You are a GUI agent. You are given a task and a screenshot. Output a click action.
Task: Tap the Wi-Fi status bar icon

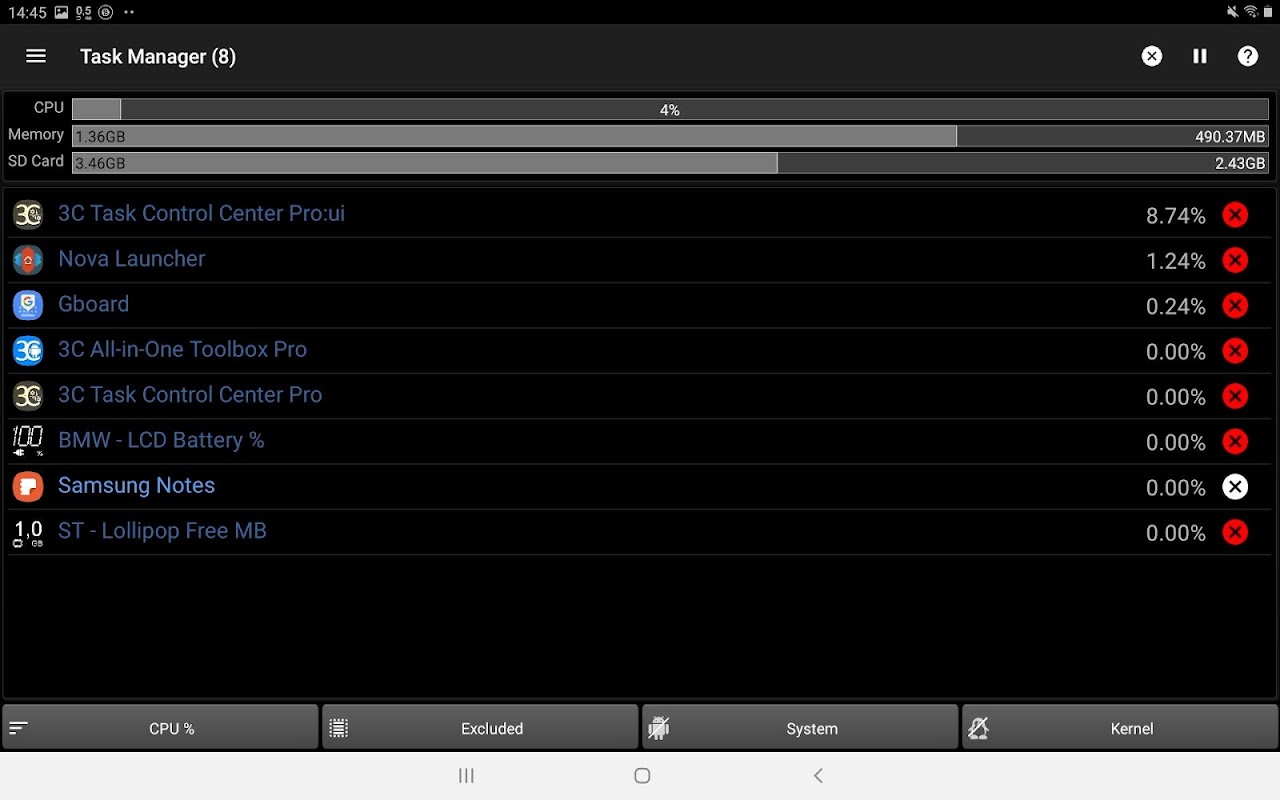(1250, 12)
